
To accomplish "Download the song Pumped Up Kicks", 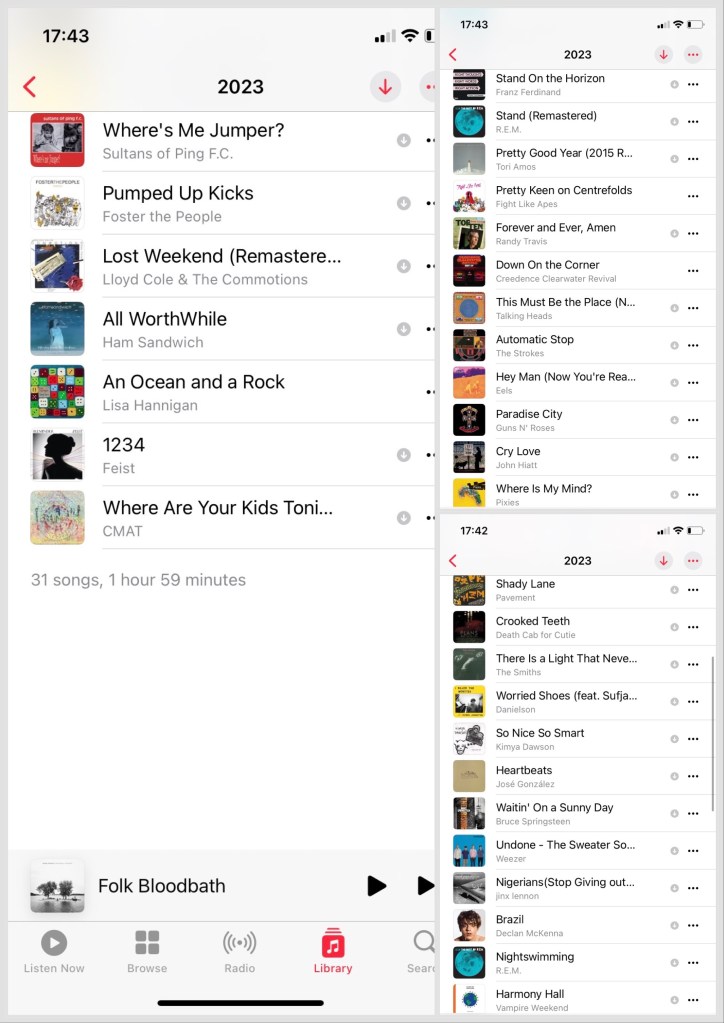I will 403,203.
